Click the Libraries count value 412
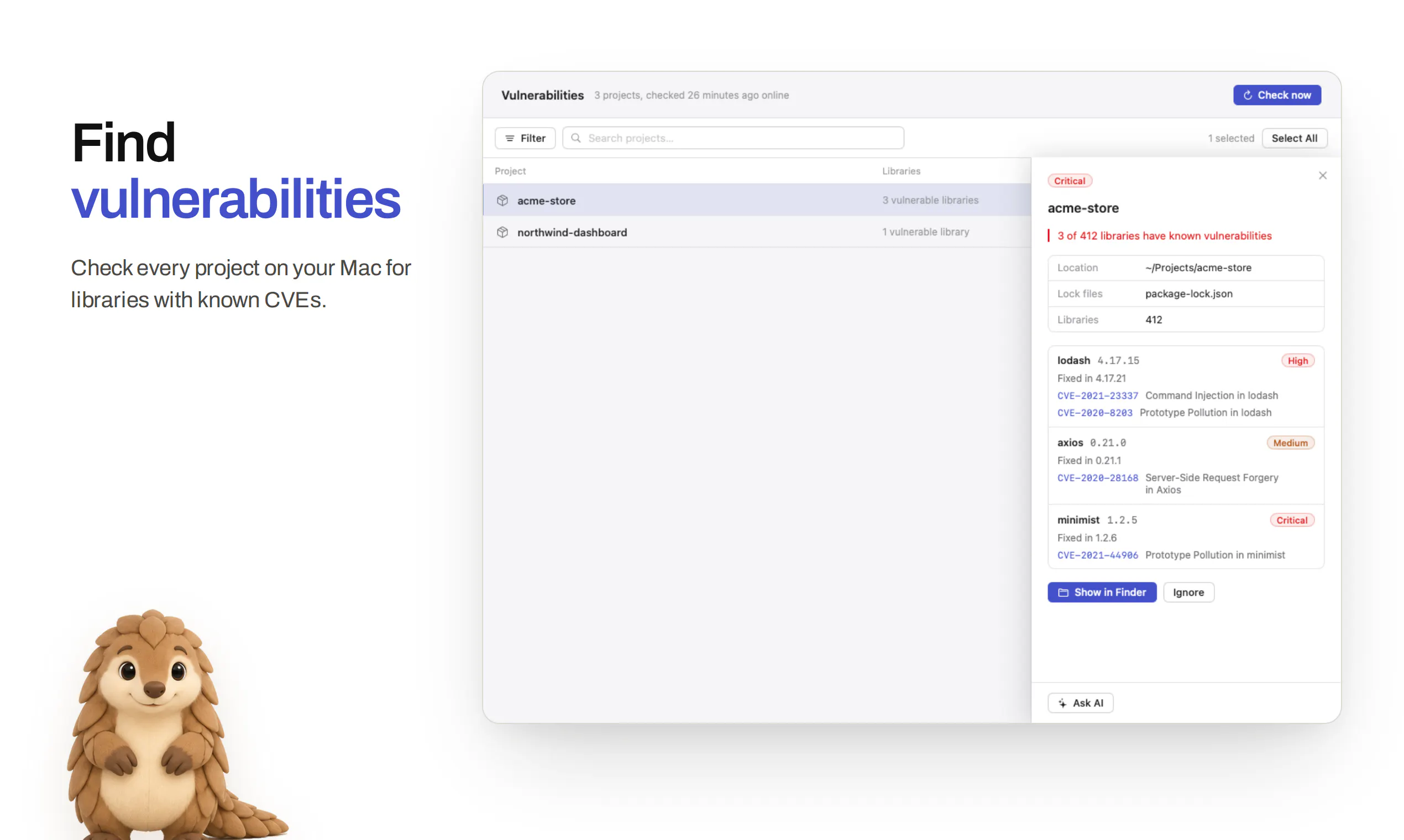The image size is (1404, 840). point(1153,320)
